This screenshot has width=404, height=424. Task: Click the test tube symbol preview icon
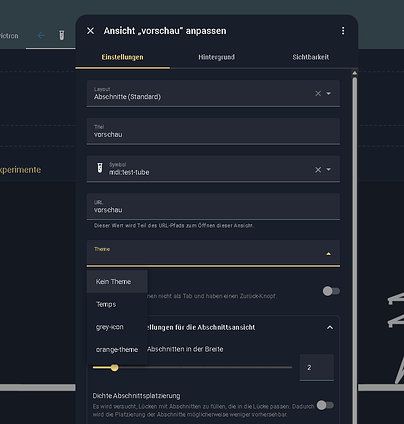click(x=100, y=168)
